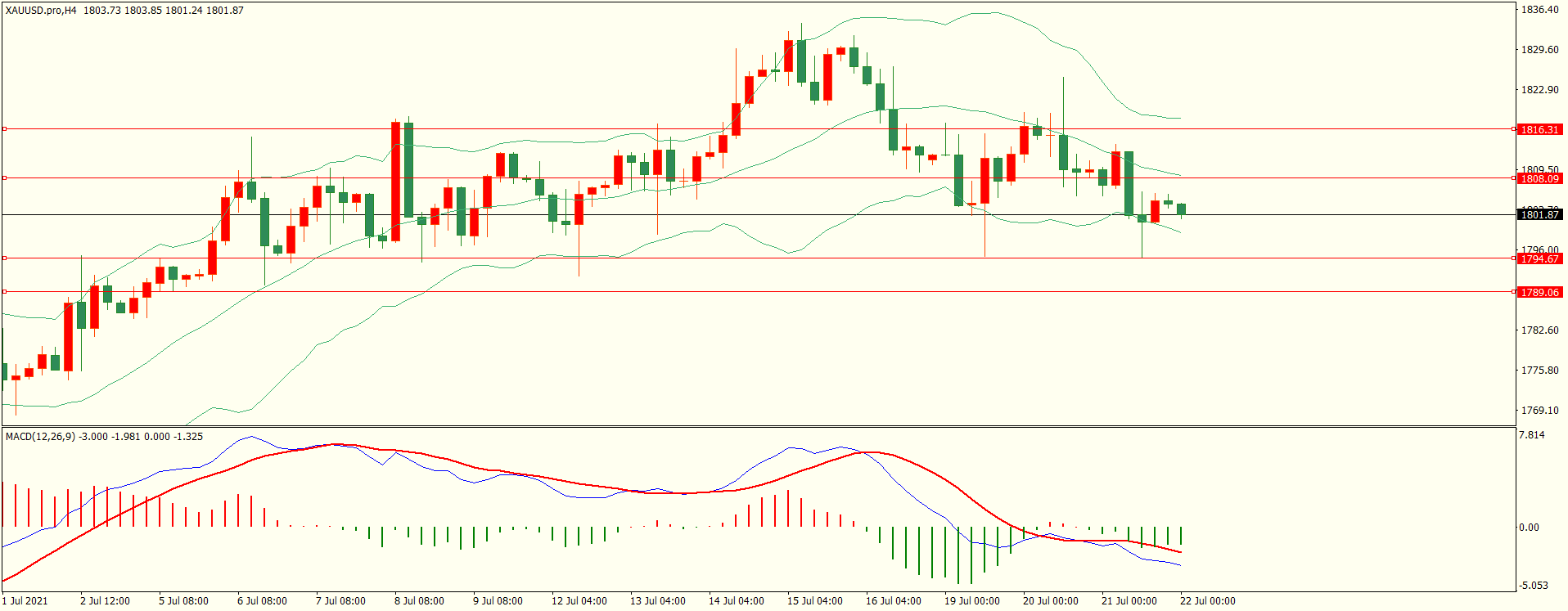1568x611 pixels.
Task: Select the 1794.67 price level label
Action: point(1539,258)
